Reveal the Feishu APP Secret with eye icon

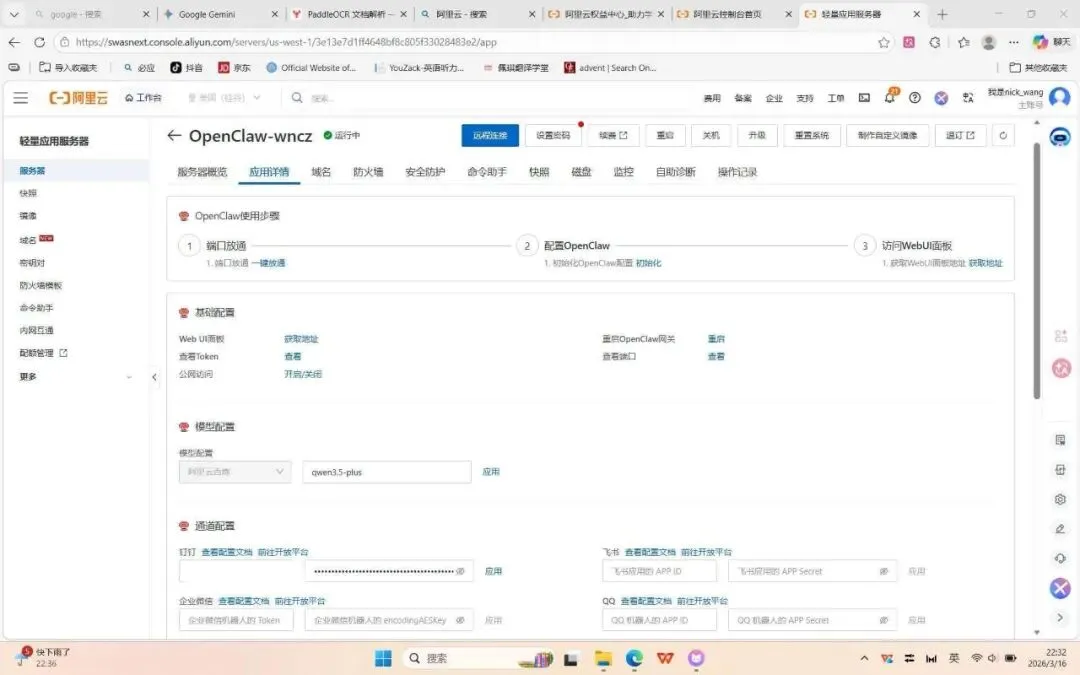click(884, 571)
